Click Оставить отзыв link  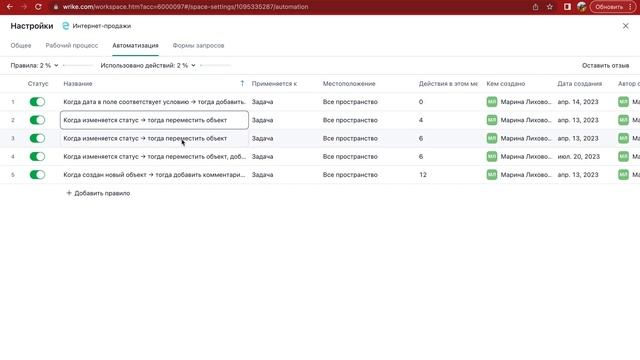click(x=605, y=65)
